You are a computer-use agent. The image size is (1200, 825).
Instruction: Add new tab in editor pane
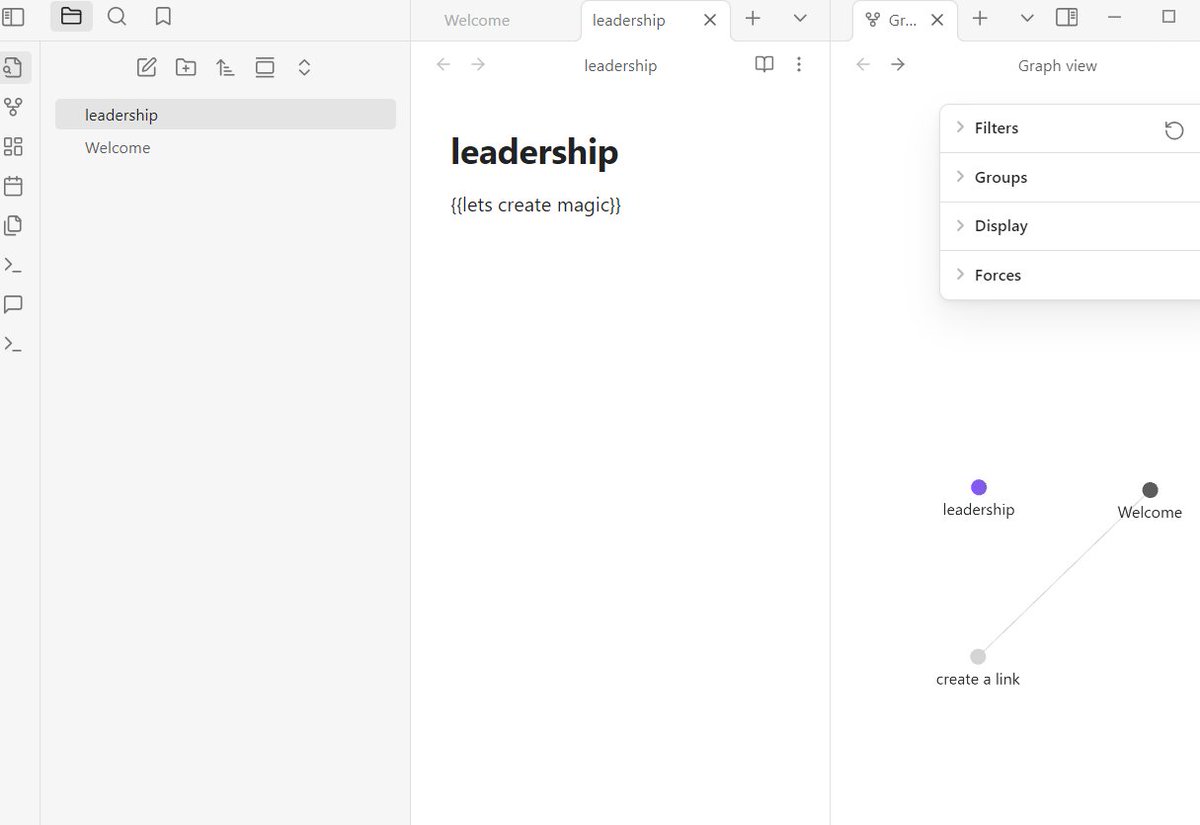click(753, 18)
